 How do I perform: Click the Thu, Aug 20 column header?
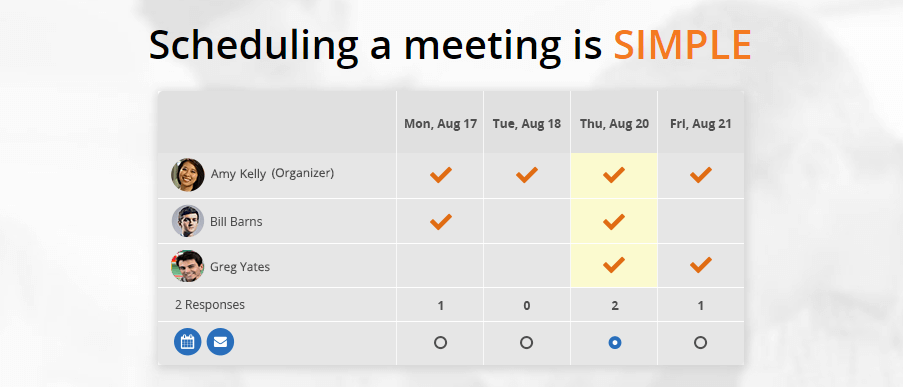coord(614,124)
